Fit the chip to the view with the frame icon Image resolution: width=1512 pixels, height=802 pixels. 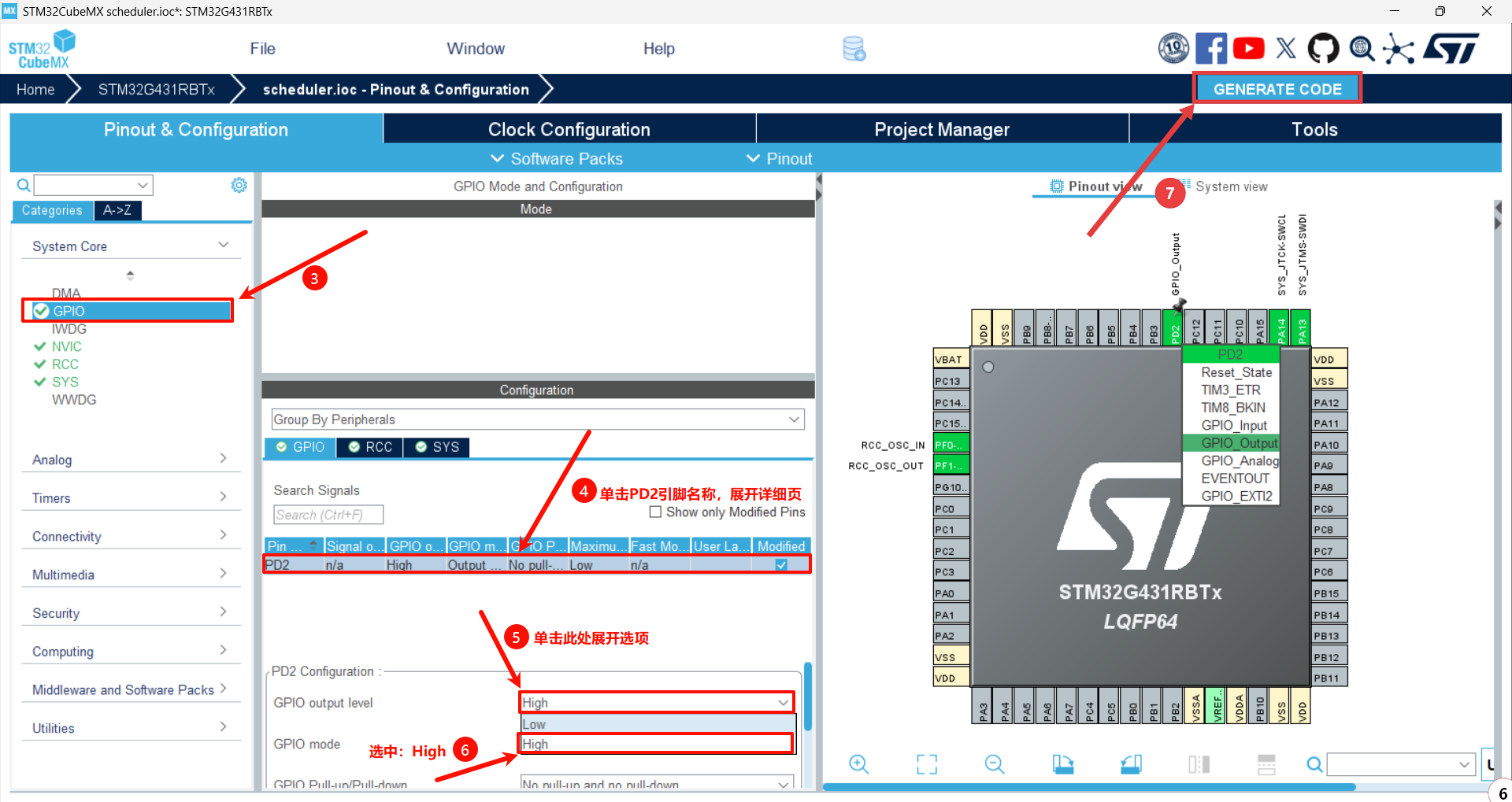coord(927,763)
